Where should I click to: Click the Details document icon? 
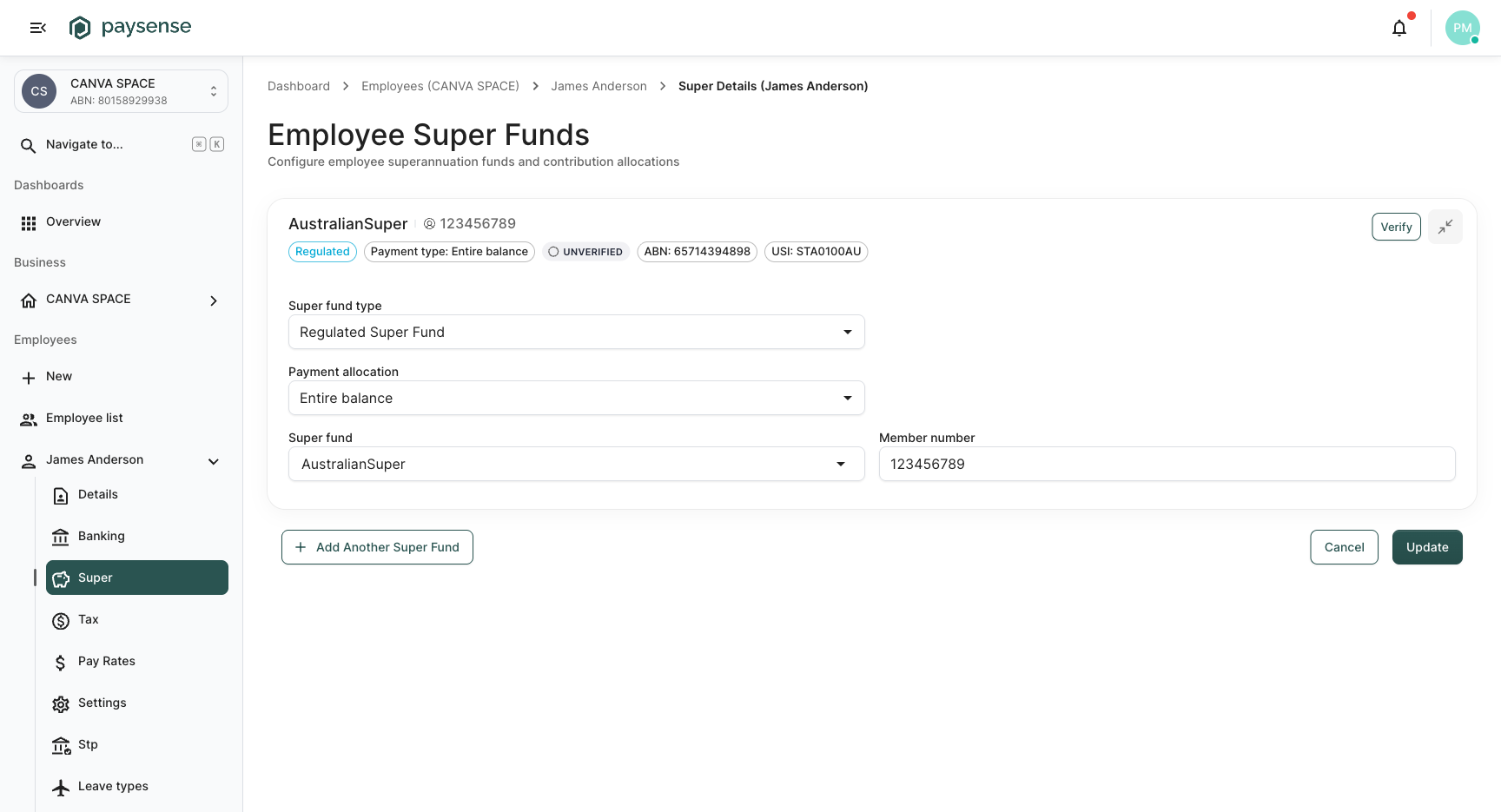tap(61, 496)
